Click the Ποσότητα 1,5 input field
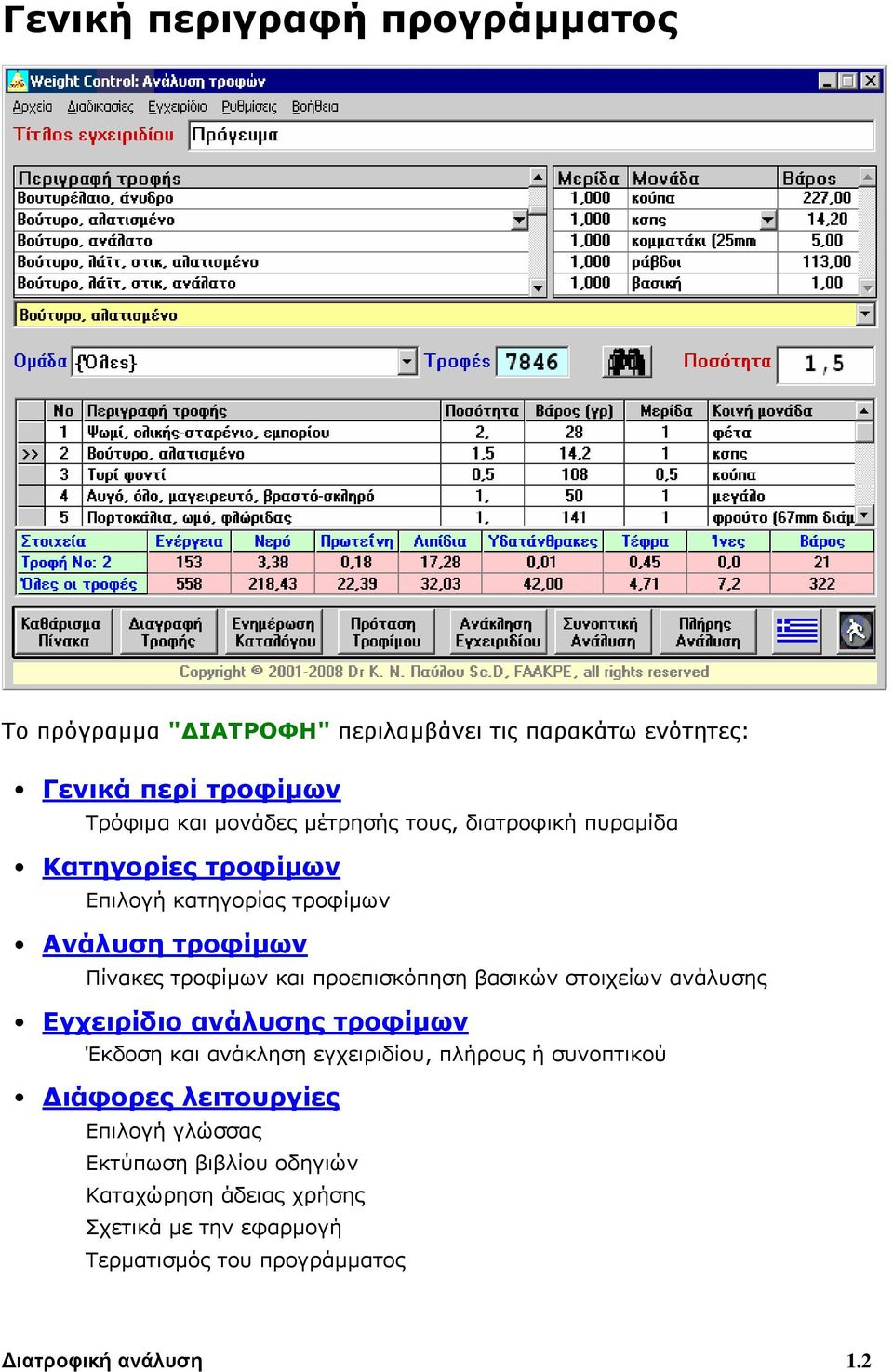This screenshot has height=1372, width=893. pyautogui.click(x=825, y=364)
